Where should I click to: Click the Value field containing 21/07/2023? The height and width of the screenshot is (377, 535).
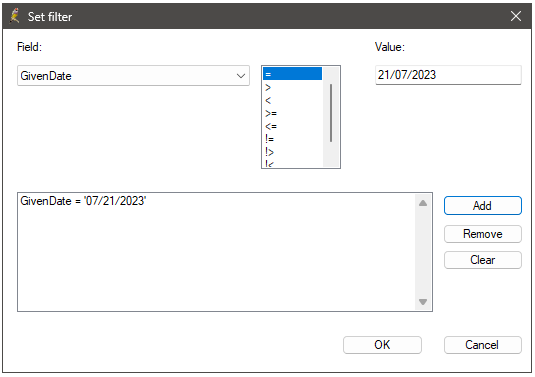[x=448, y=75]
